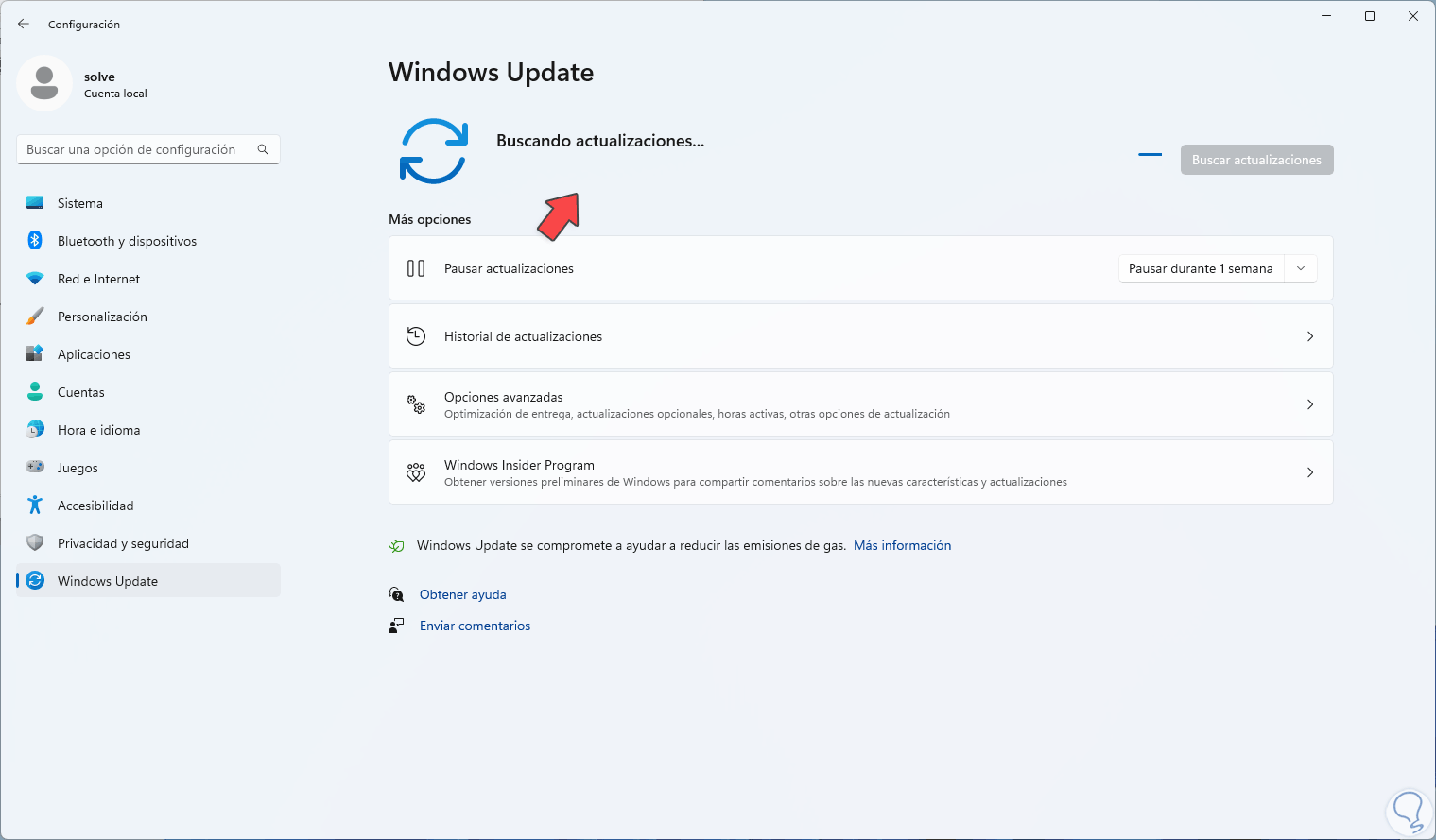The height and width of the screenshot is (840, 1436).
Task: Click the large blue sync arrows icon
Action: coord(434,150)
